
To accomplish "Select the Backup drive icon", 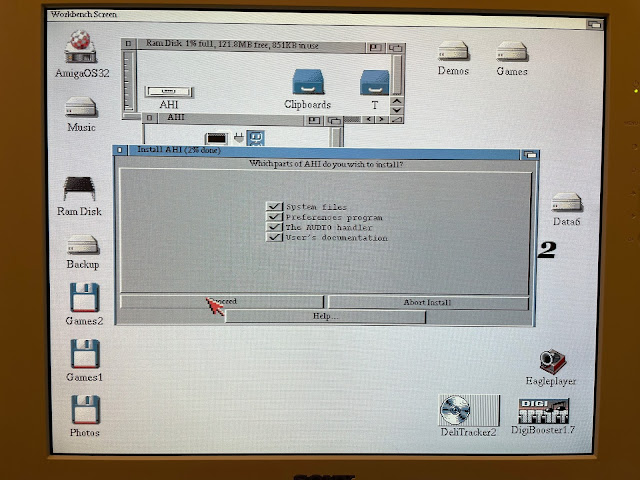I will [x=82, y=244].
